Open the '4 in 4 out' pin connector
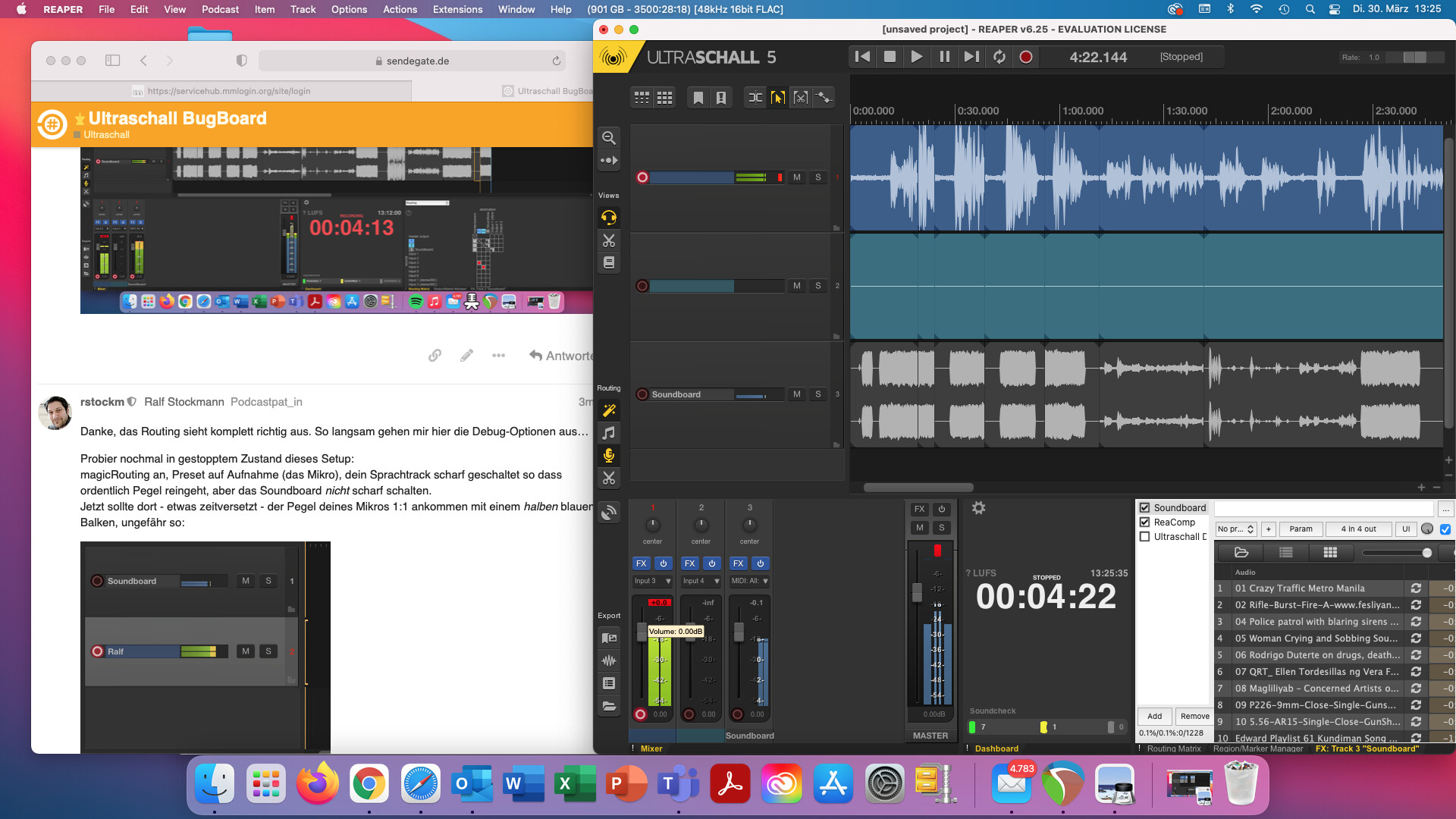Image resolution: width=1456 pixels, height=819 pixels. click(1358, 529)
